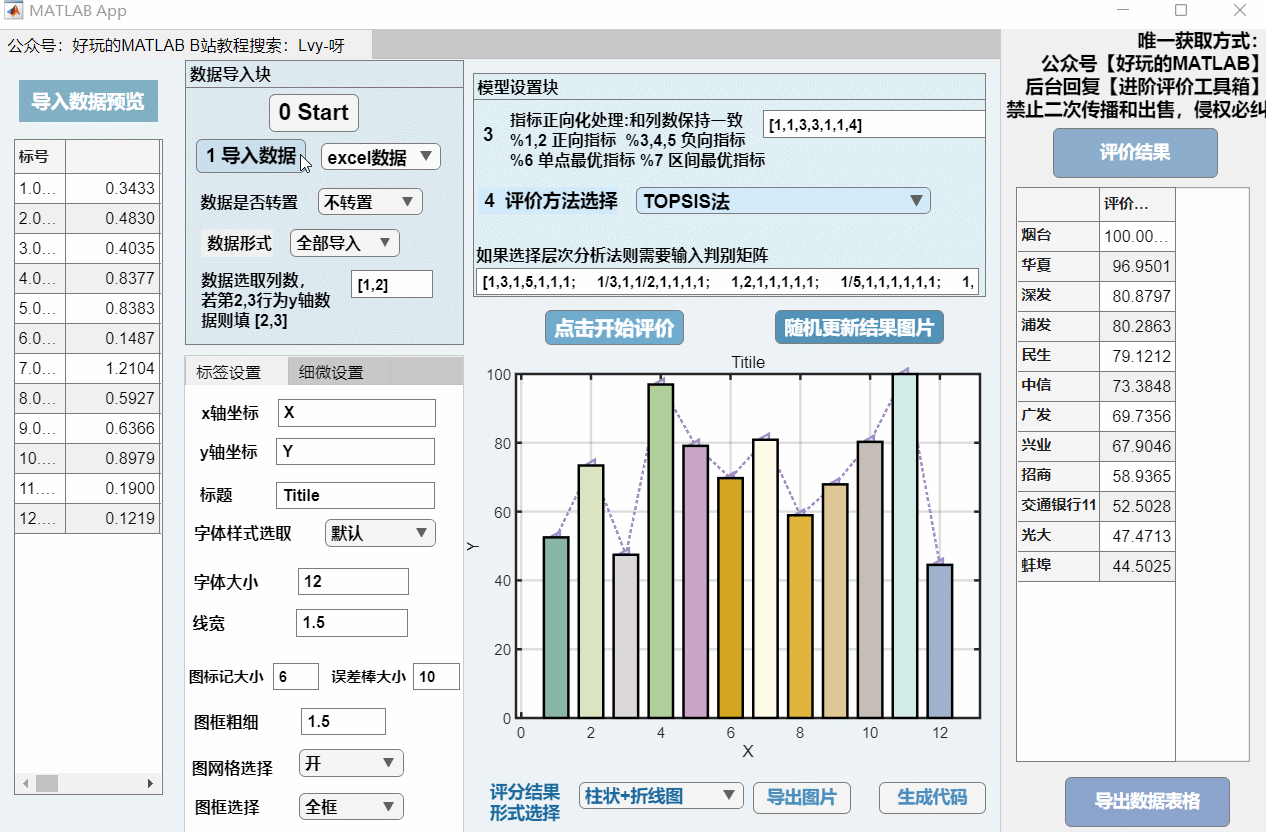Open the 图网格选择 dropdown showing 开
This screenshot has height=832, width=1266.
coord(351,763)
